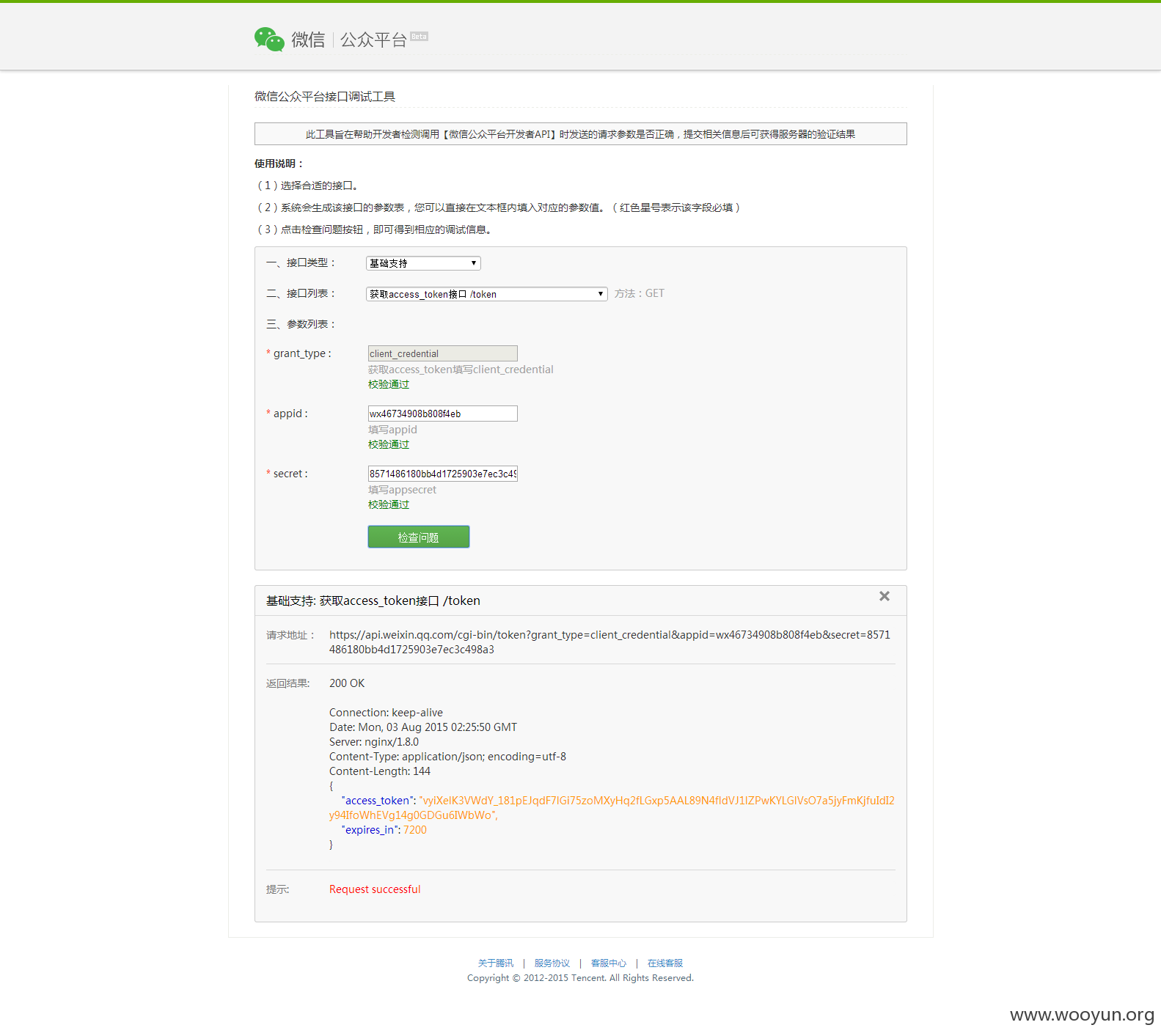1161x1036 pixels.
Task: Click 校验通过 under the secret field
Action: (x=389, y=504)
